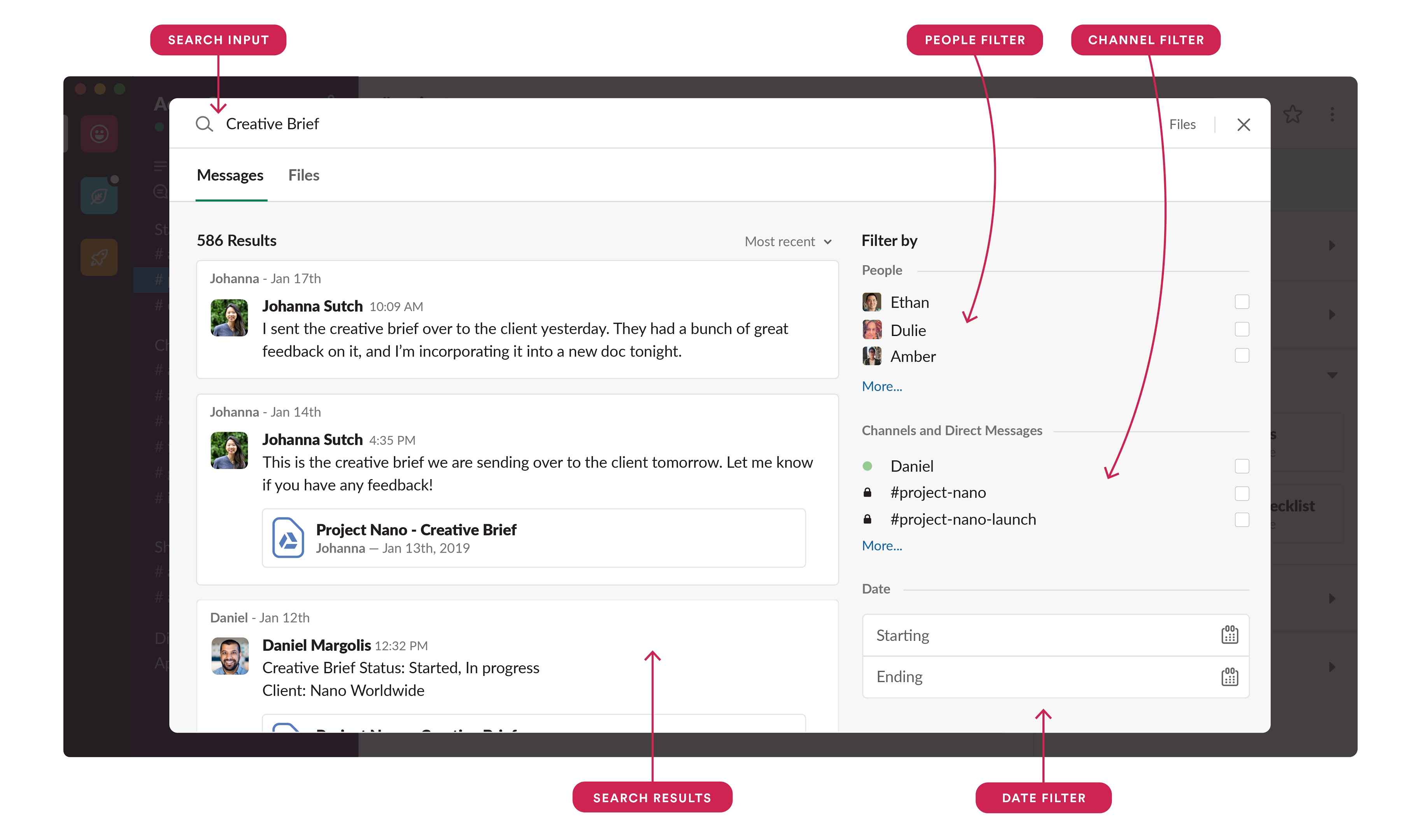
Task: Click the search magnifier icon
Action: coord(201,124)
